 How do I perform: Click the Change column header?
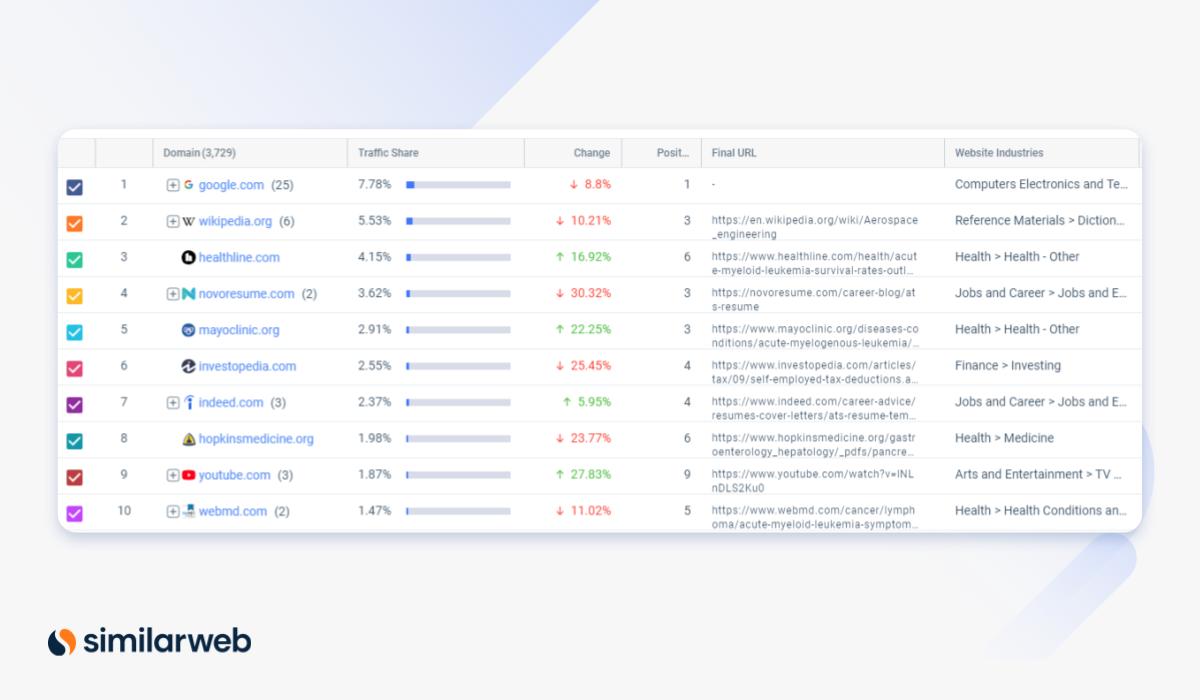(x=591, y=152)
